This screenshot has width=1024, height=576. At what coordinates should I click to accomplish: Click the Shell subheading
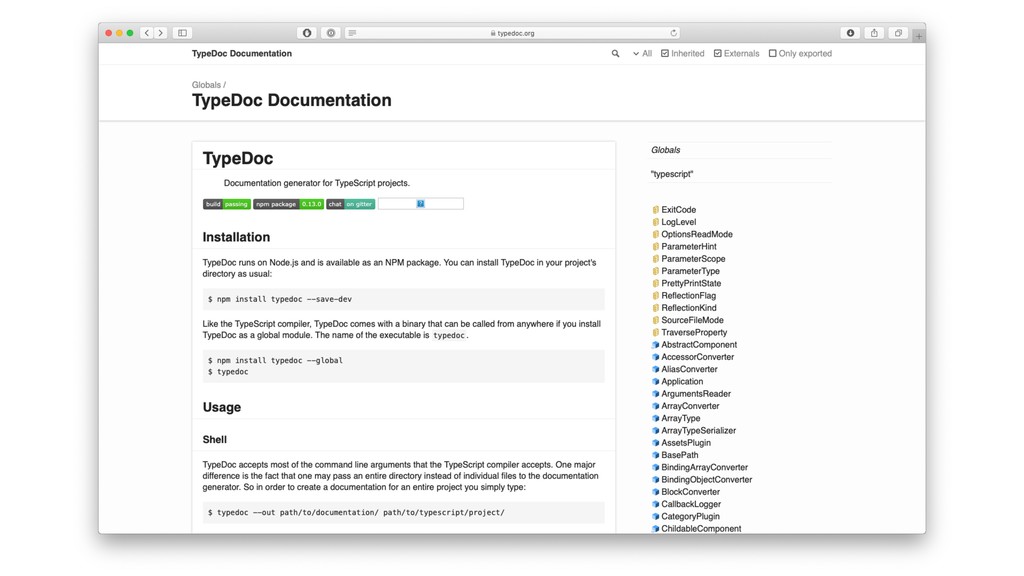click(214, 440)
